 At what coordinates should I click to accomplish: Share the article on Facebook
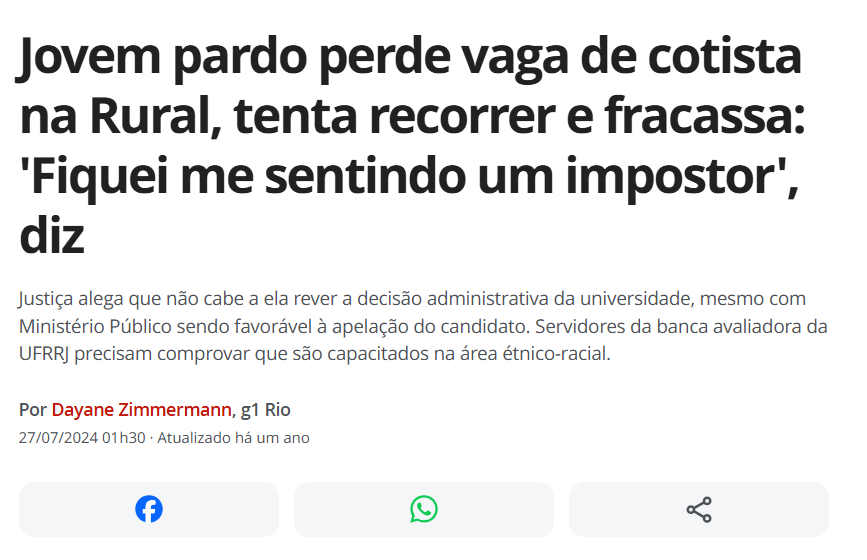tap(149, 509)
